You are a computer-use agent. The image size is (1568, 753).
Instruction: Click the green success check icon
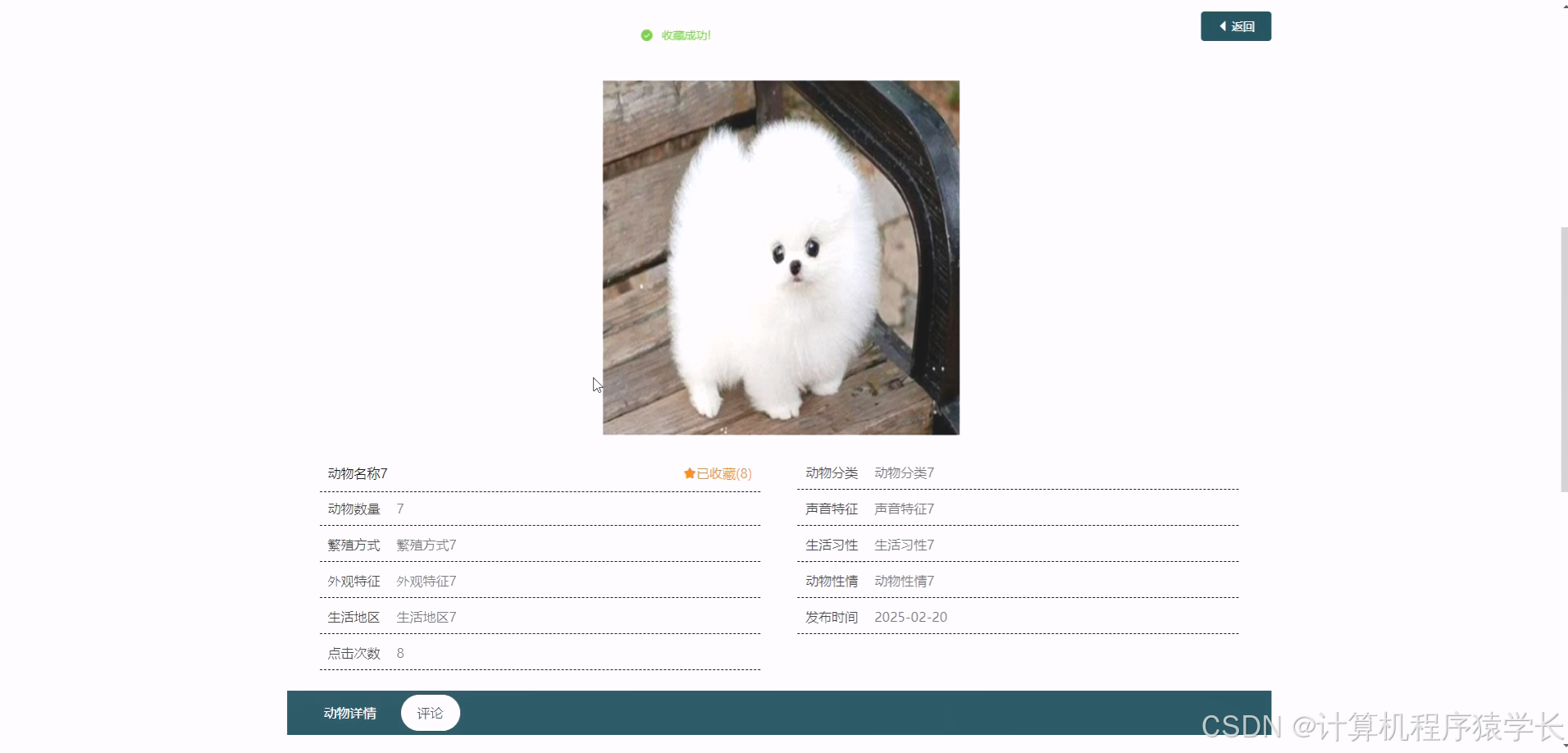tap(646, 35)
